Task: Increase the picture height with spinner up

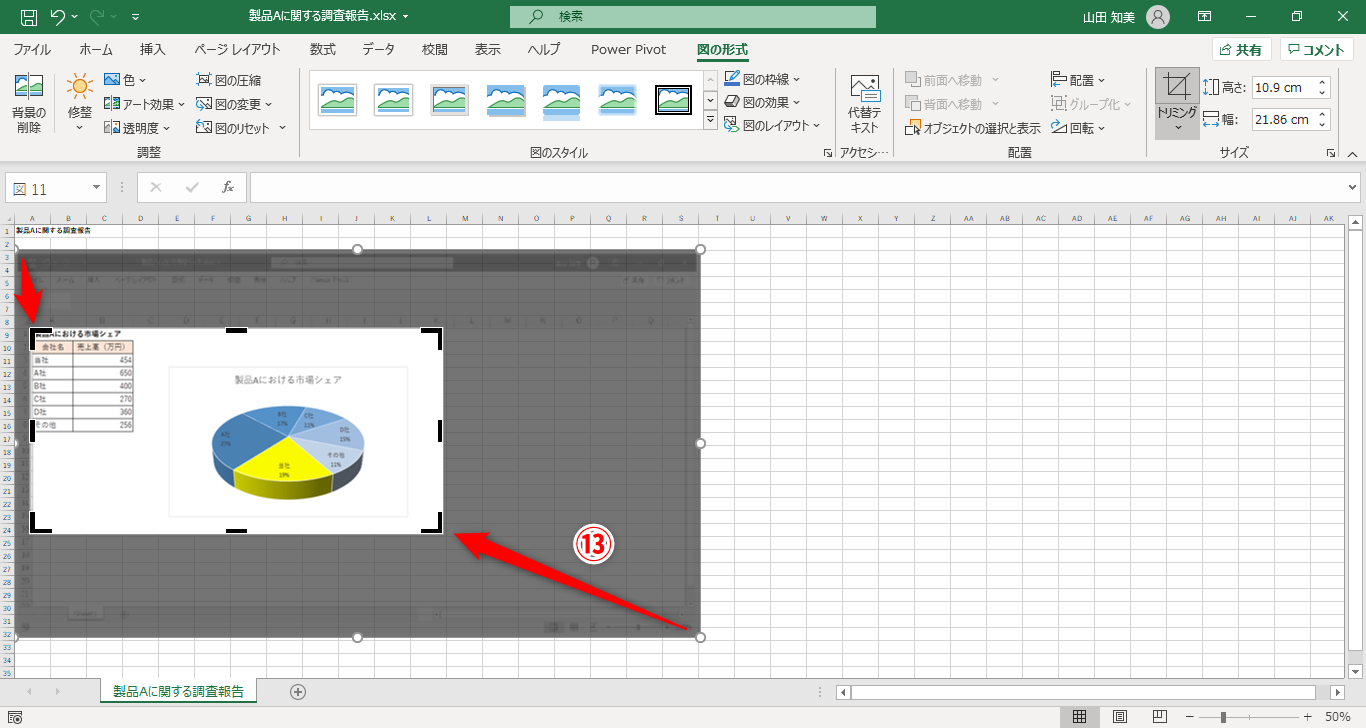Action: (1323, 82)
